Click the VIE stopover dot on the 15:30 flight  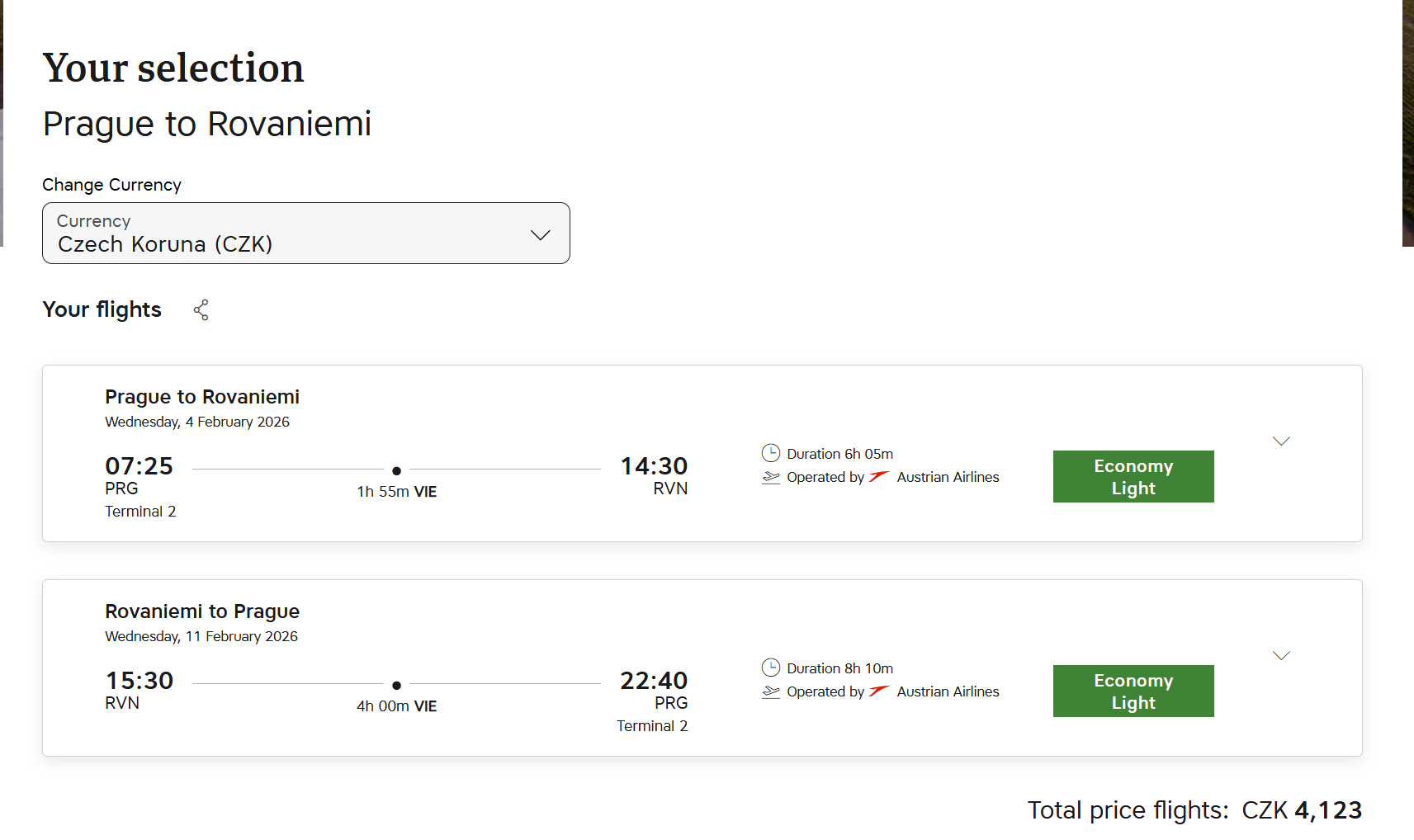tap(396, 685)
